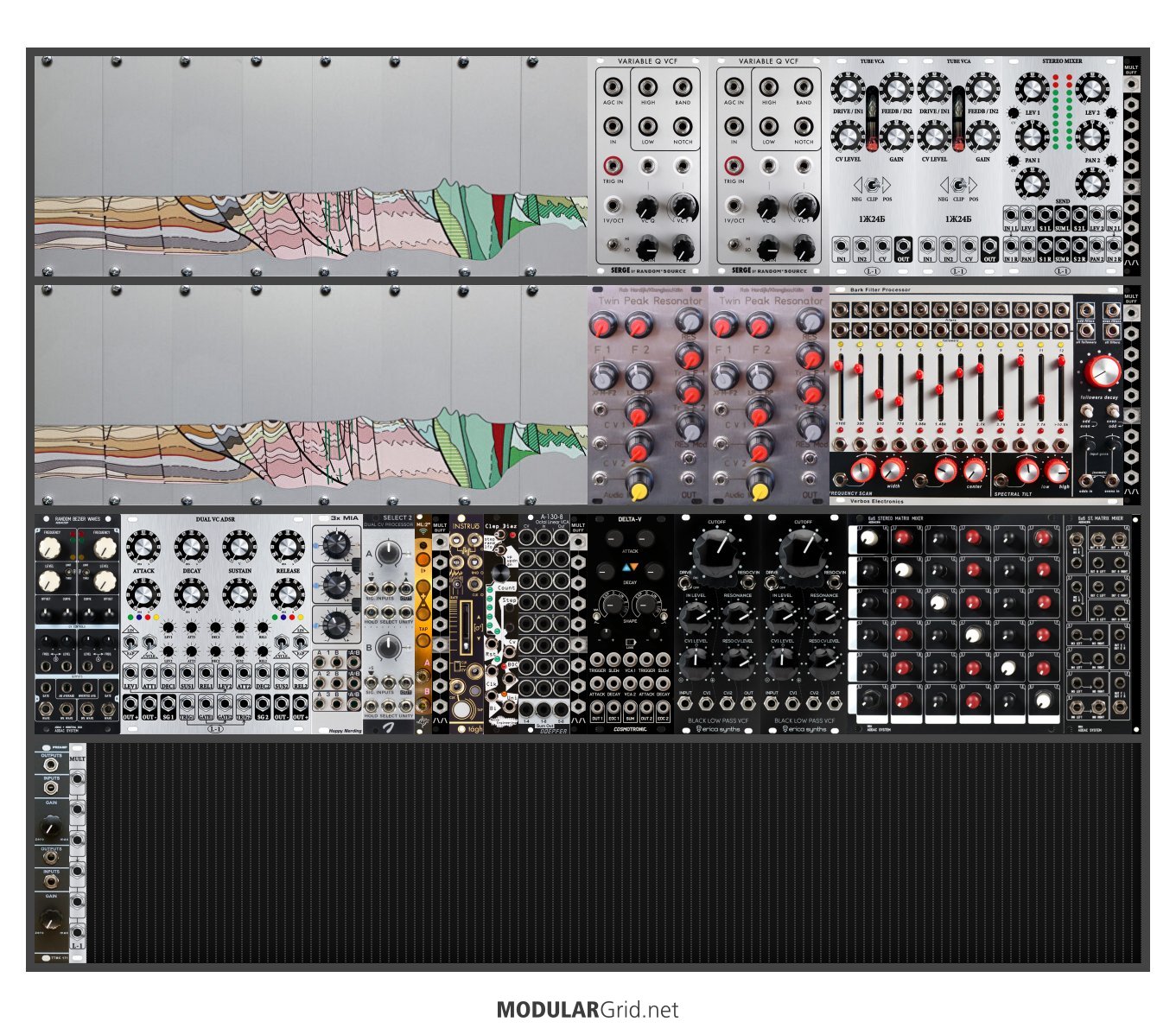Image resolution: width=1176 pixels, height=1028 pixels.
Task: Click IN 1 L jack on Stereo Mixer
Action: click(x=1010, y=217)
